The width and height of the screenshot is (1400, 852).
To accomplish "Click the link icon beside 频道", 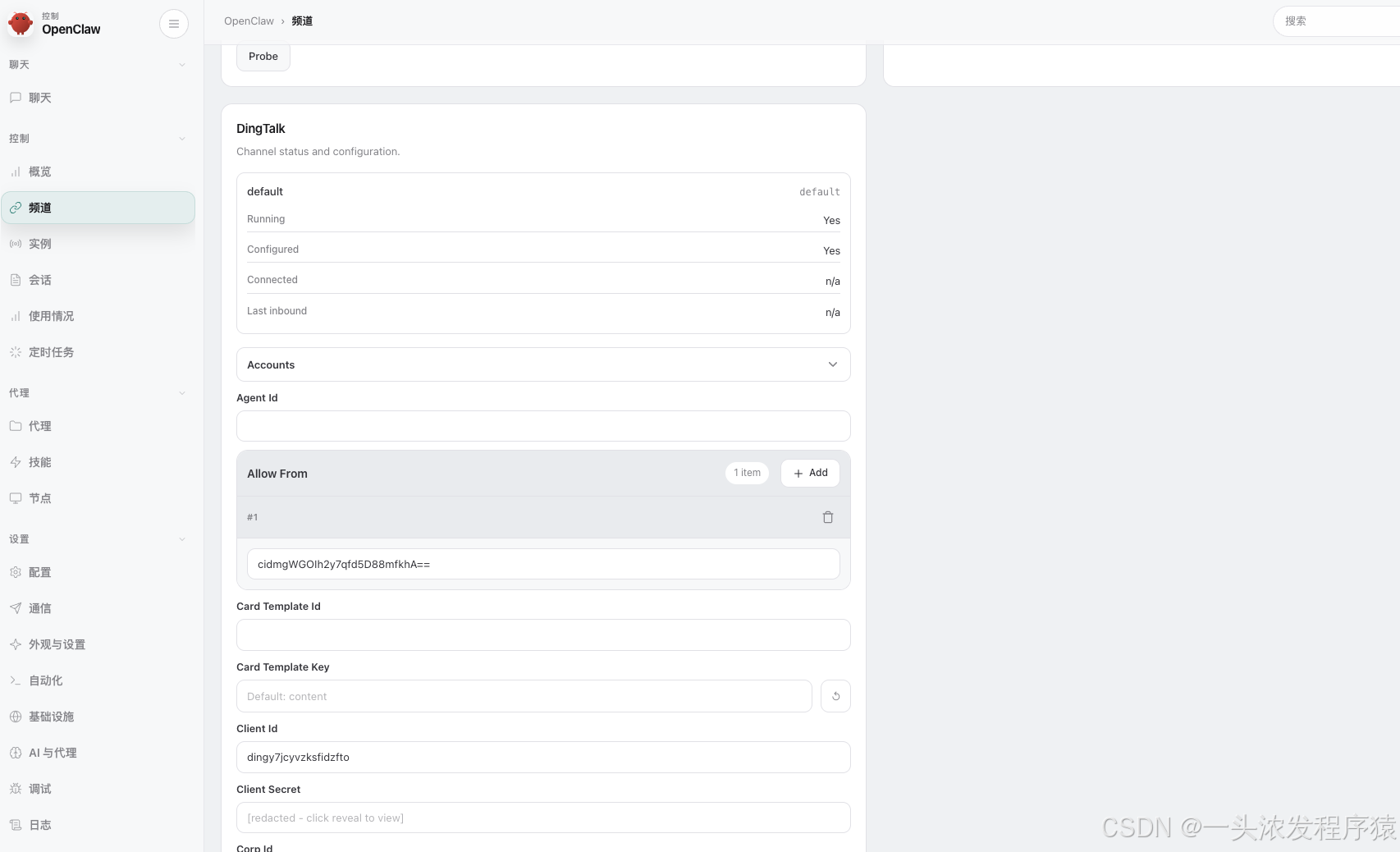I will point(15,208).
